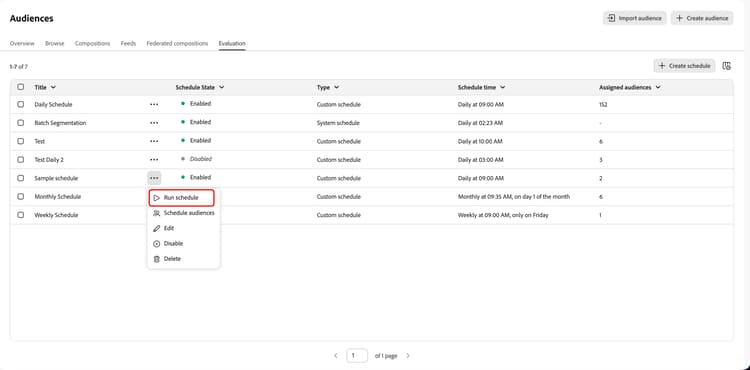Tick the select-all checkbox in the table header
This screenshot has height=370, width=750.
click(x=21, y=87)
